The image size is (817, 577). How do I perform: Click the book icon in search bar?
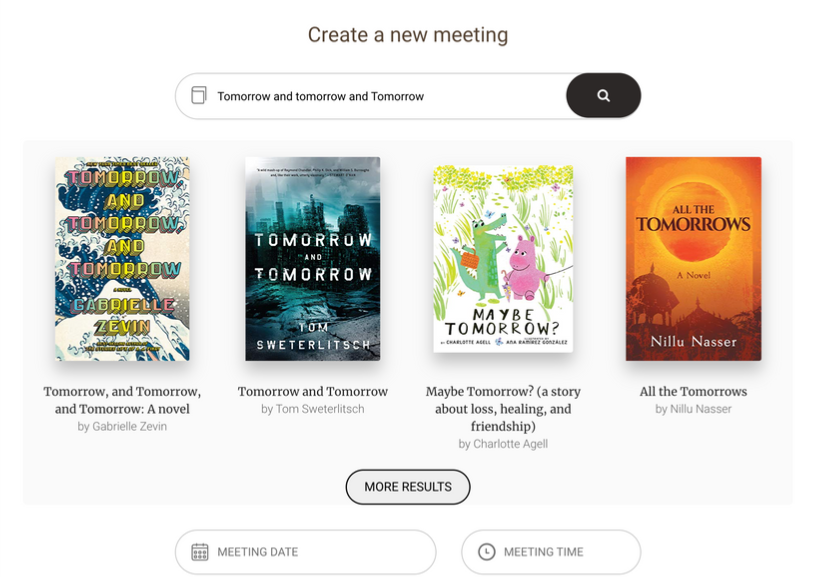coord(199,96)
